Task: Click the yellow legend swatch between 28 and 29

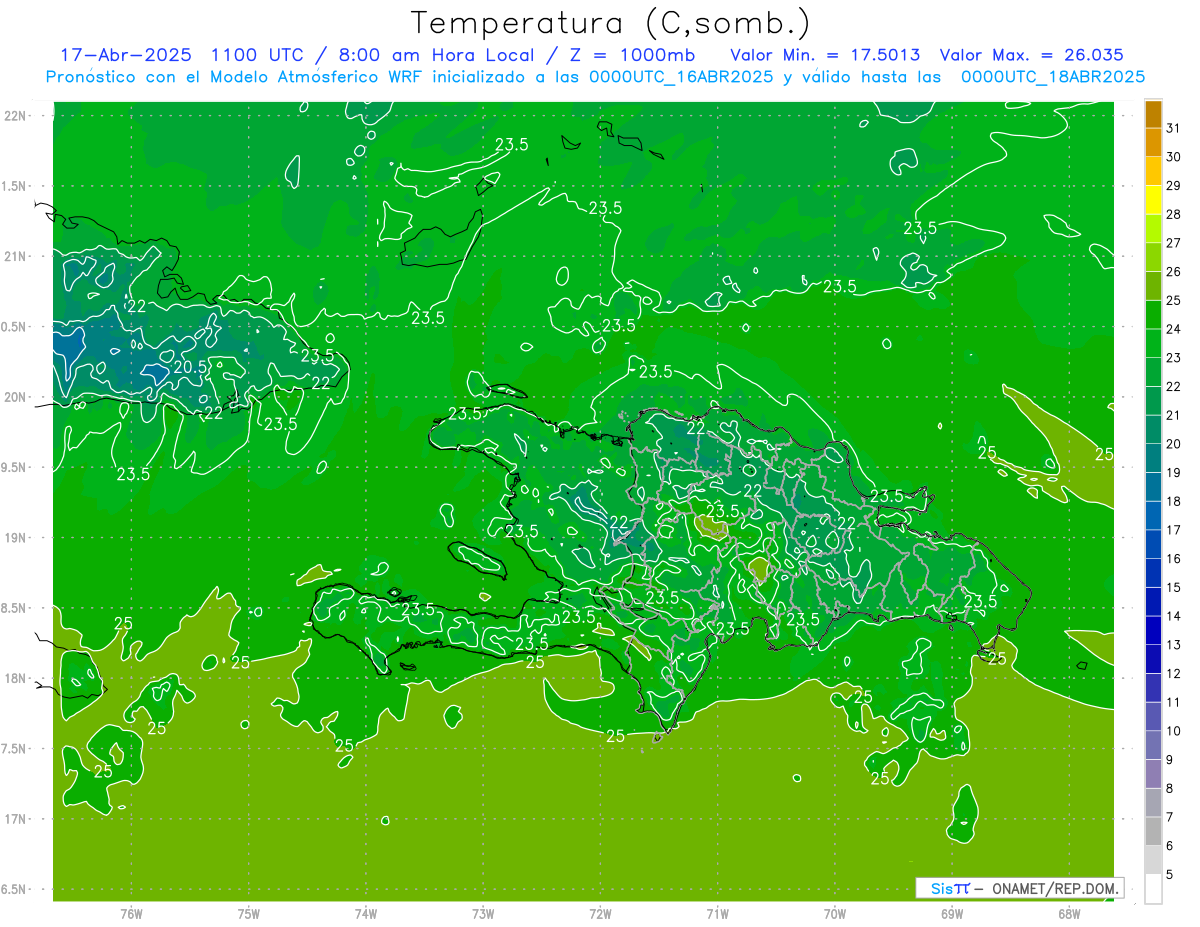Action: click(1153, 200)
